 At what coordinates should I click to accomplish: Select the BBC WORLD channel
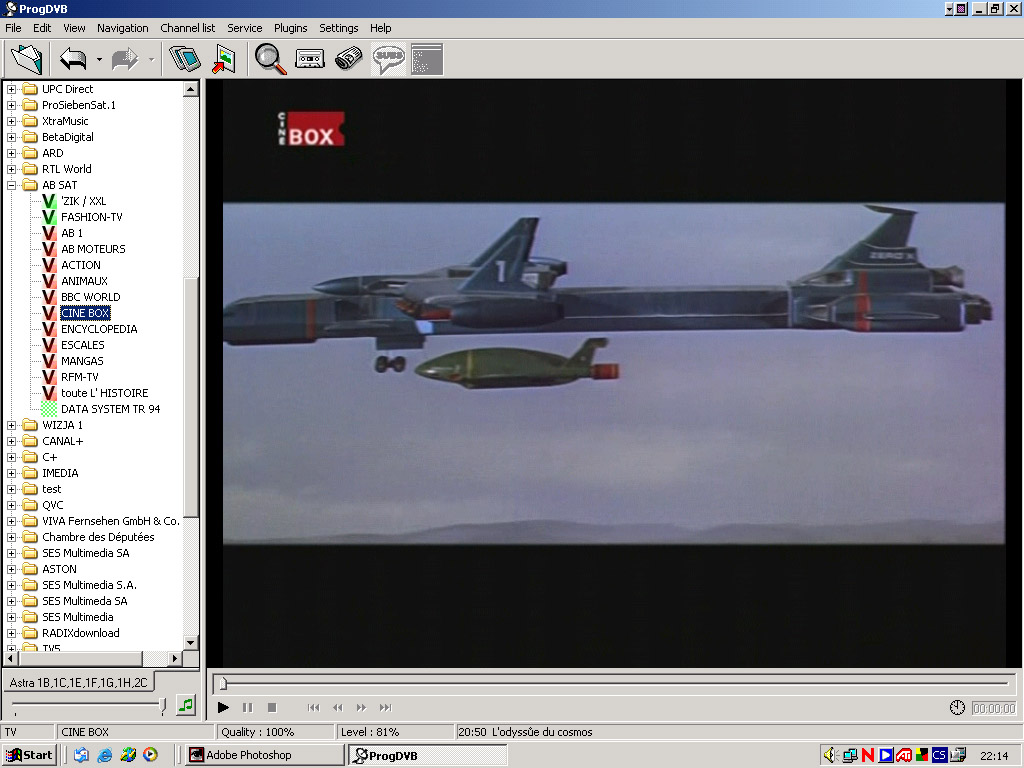[x=90, y=297]
